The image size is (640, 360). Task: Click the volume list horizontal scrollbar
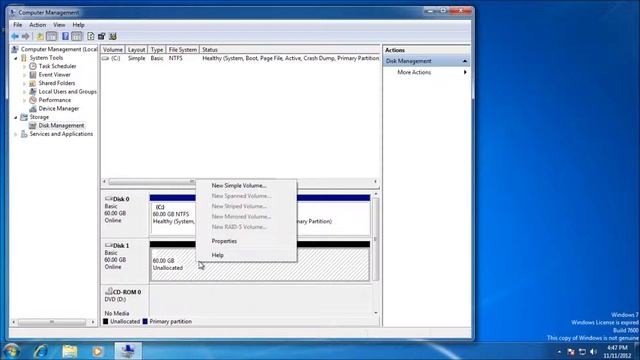click(240, 182)
